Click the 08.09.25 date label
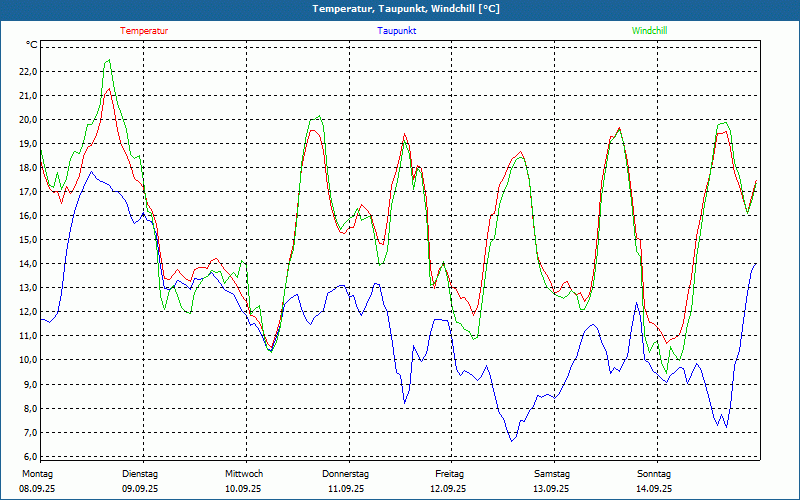Image resolution: width=800 pixels, height=500 pixels. [37, 489]
